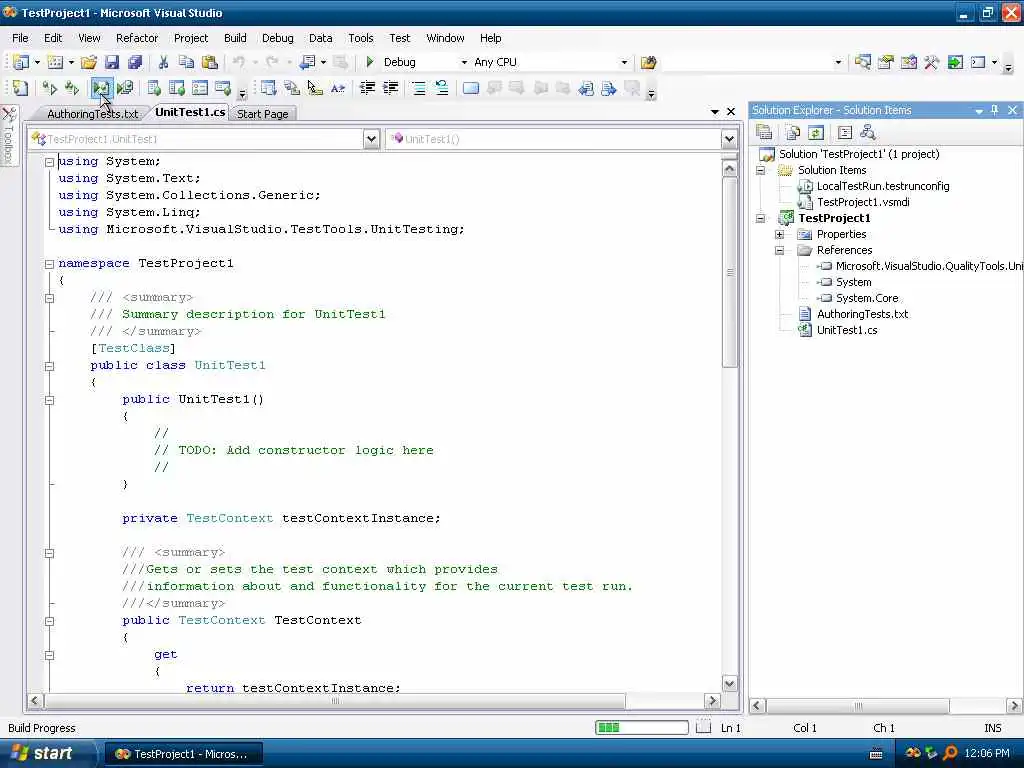Uncomment the selected lines icon

coord(442,88)
